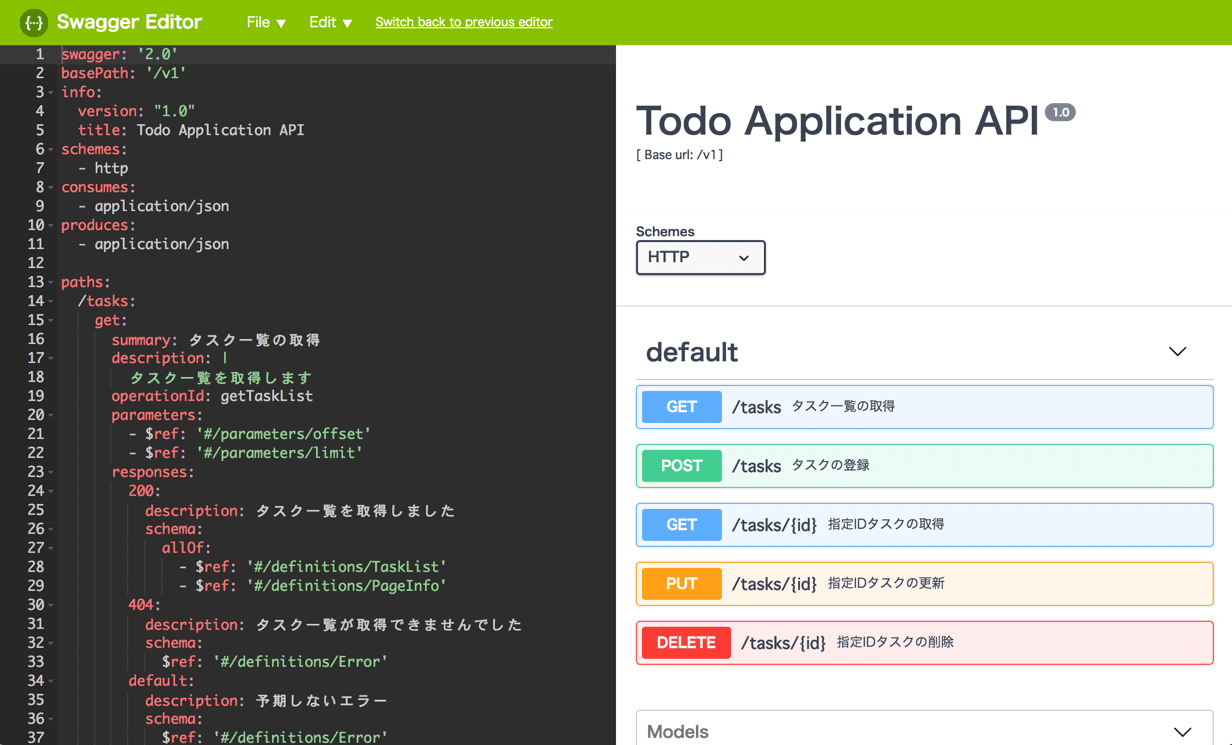Click the default section heading
1232x745 pixels.
692,352
